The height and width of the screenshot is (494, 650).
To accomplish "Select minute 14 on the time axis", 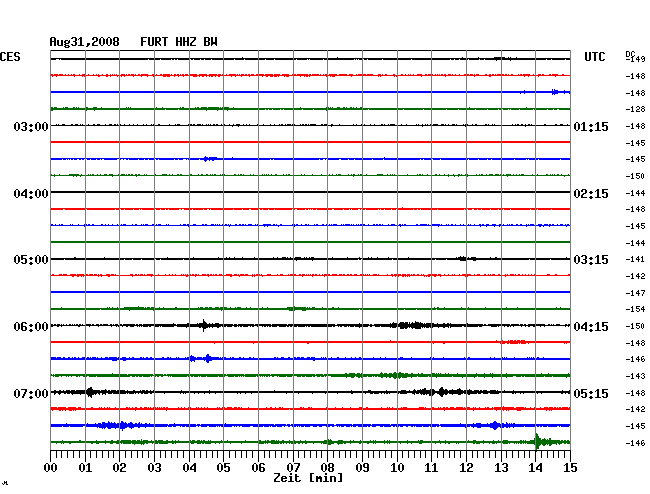I will coord(535,467).
